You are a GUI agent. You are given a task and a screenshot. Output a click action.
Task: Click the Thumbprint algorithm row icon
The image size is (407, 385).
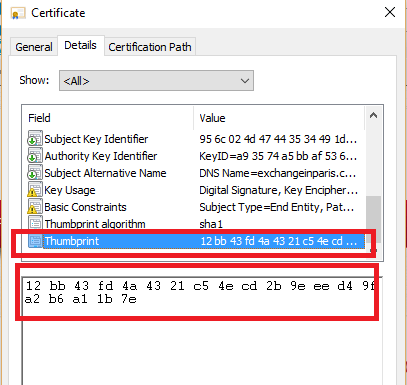tap(35, 223)
